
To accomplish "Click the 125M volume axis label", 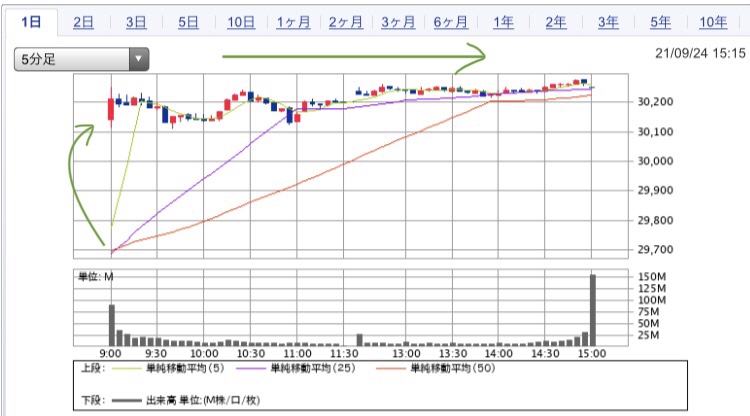I will pyautogui.click(x=652, y=288).
